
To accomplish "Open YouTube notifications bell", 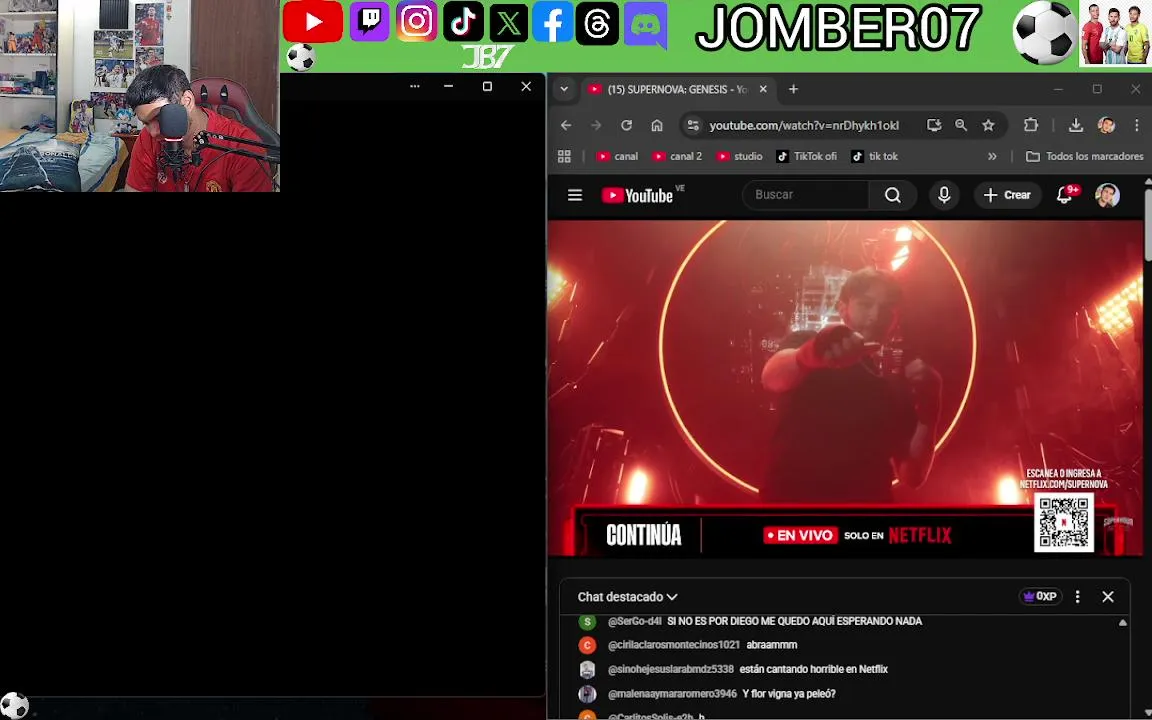I will (x=1064, y=195).
